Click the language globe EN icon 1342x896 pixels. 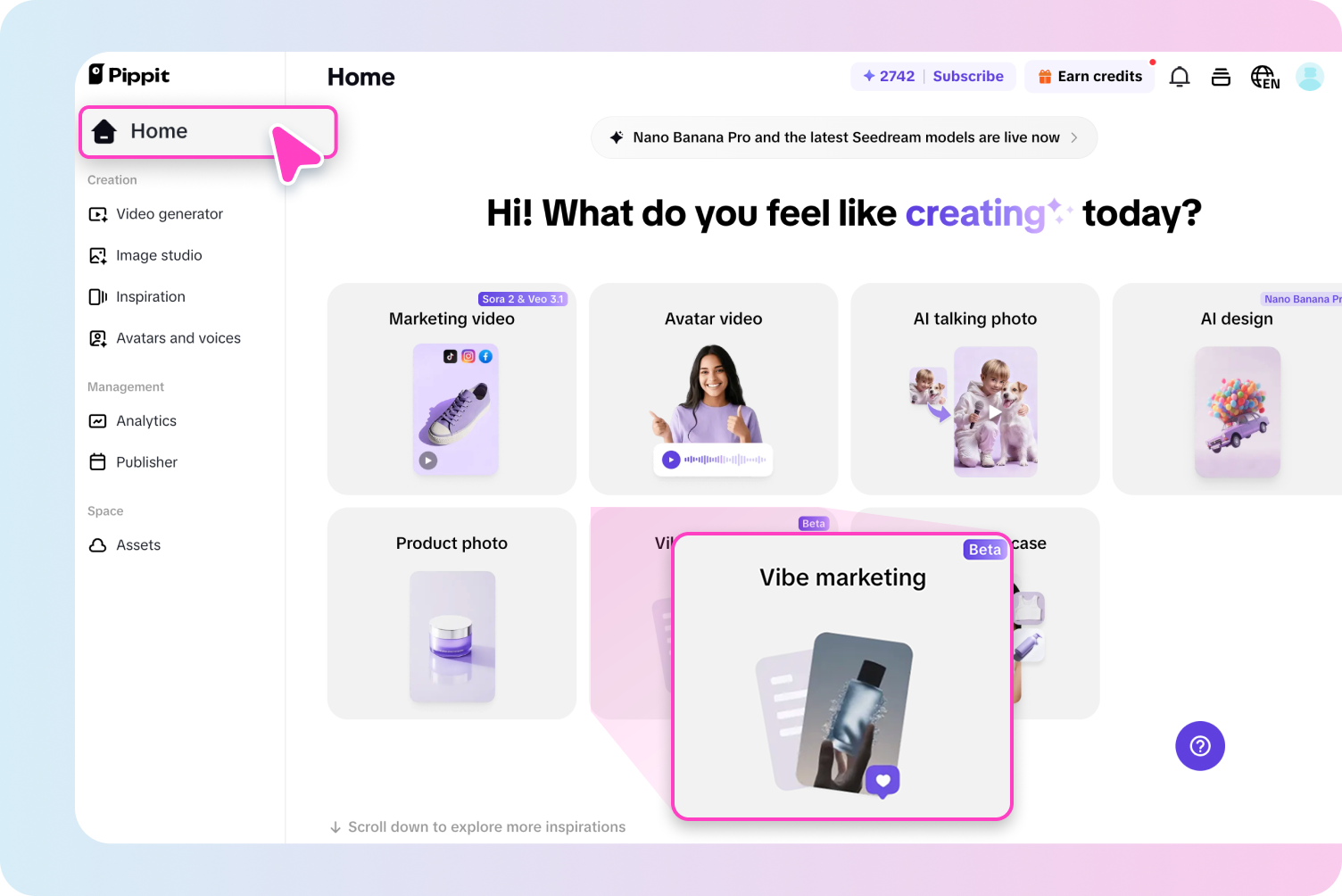tap(1265, 78)
